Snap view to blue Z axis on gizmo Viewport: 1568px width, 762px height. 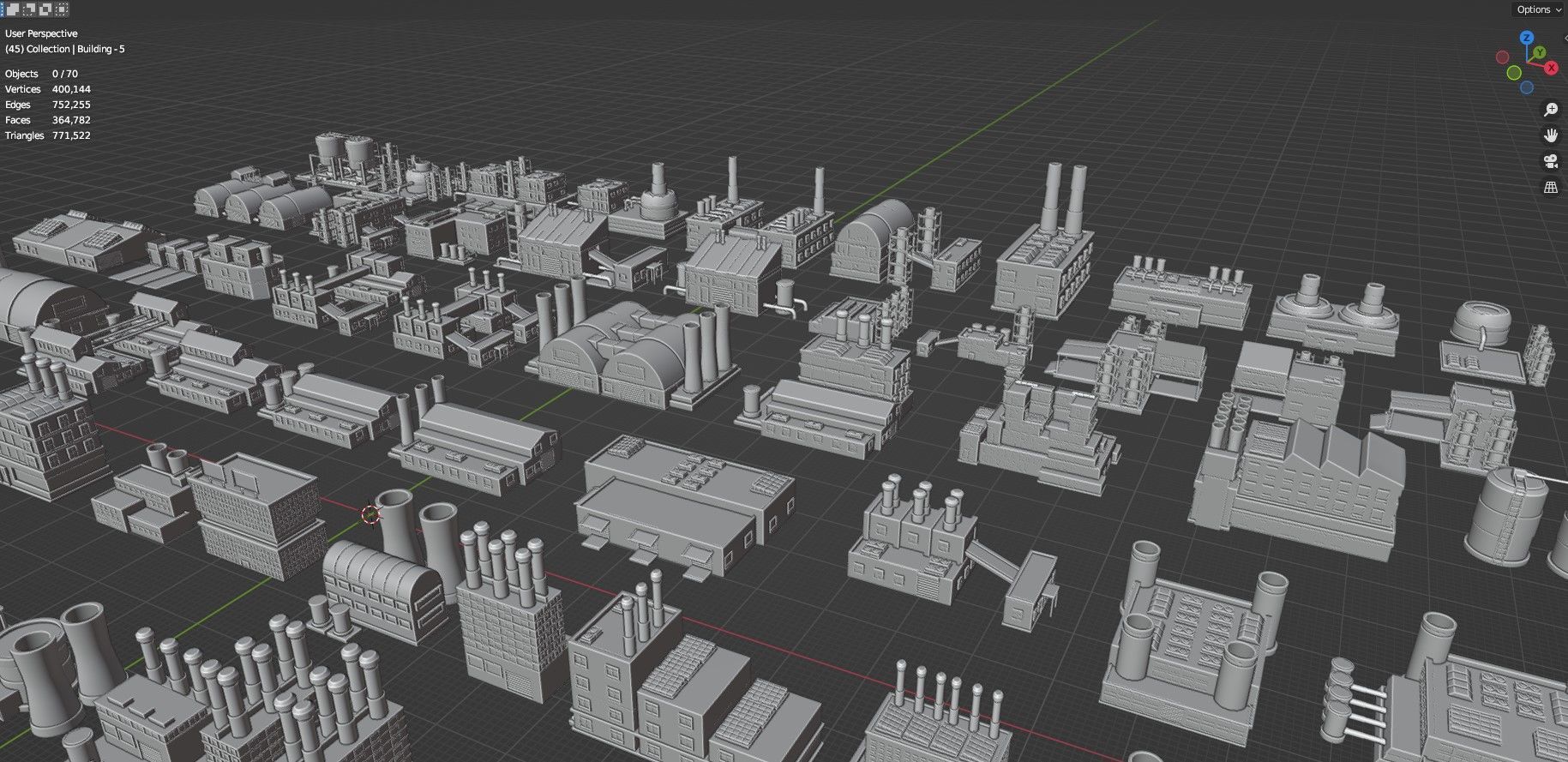tap(1526, 38)
